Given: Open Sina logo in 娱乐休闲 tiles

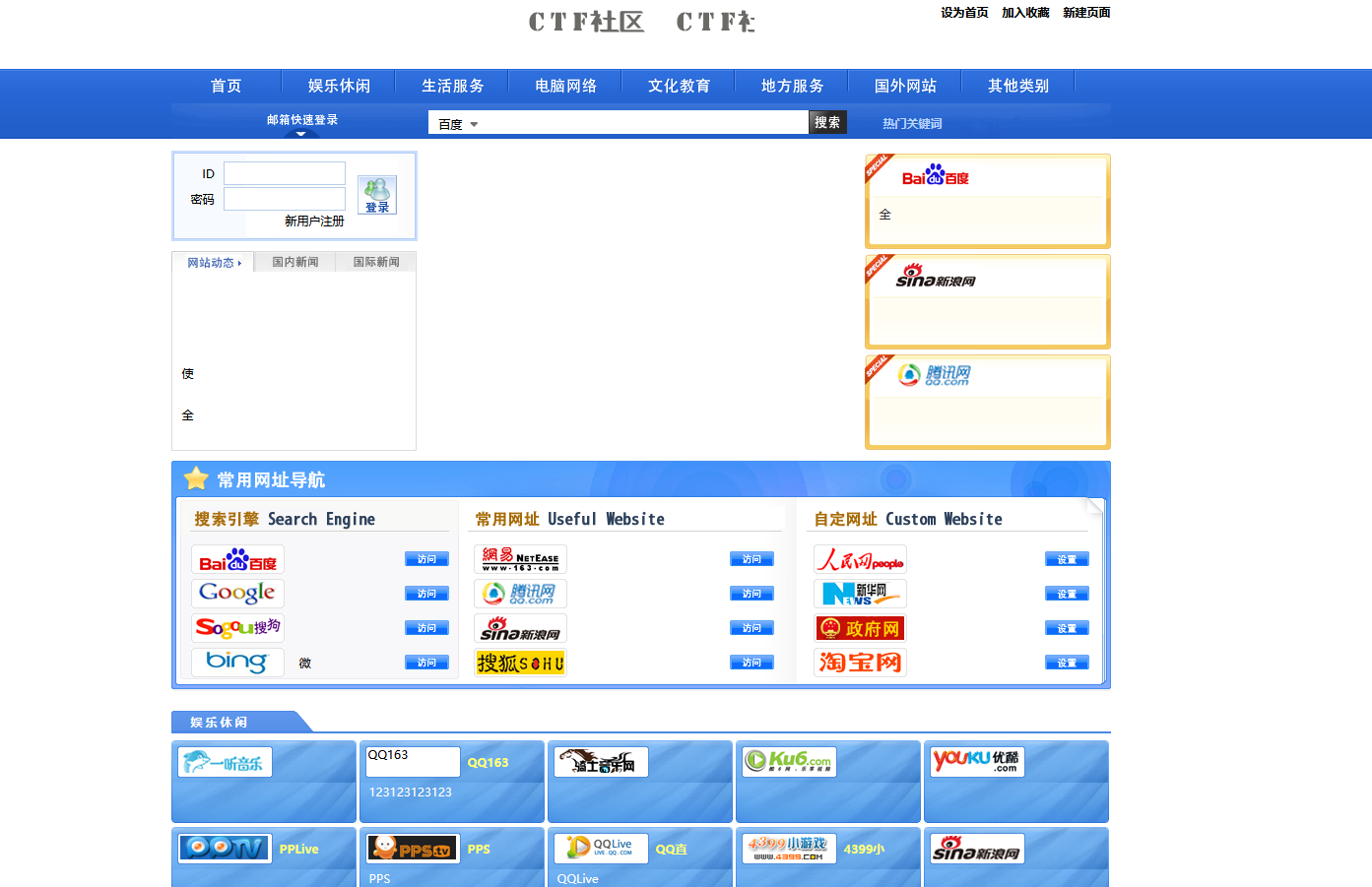Looking at the screenshot, I should tap(977, 848).
